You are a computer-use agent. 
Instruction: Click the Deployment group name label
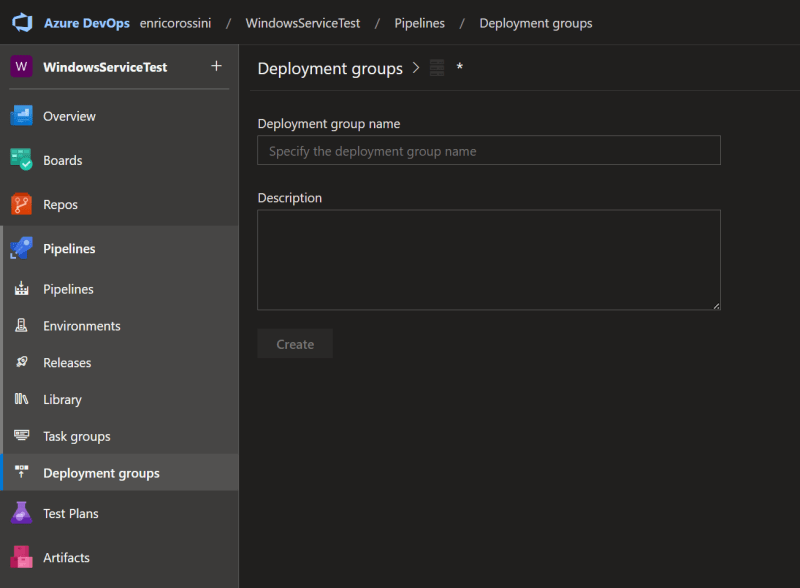[329, 124]
